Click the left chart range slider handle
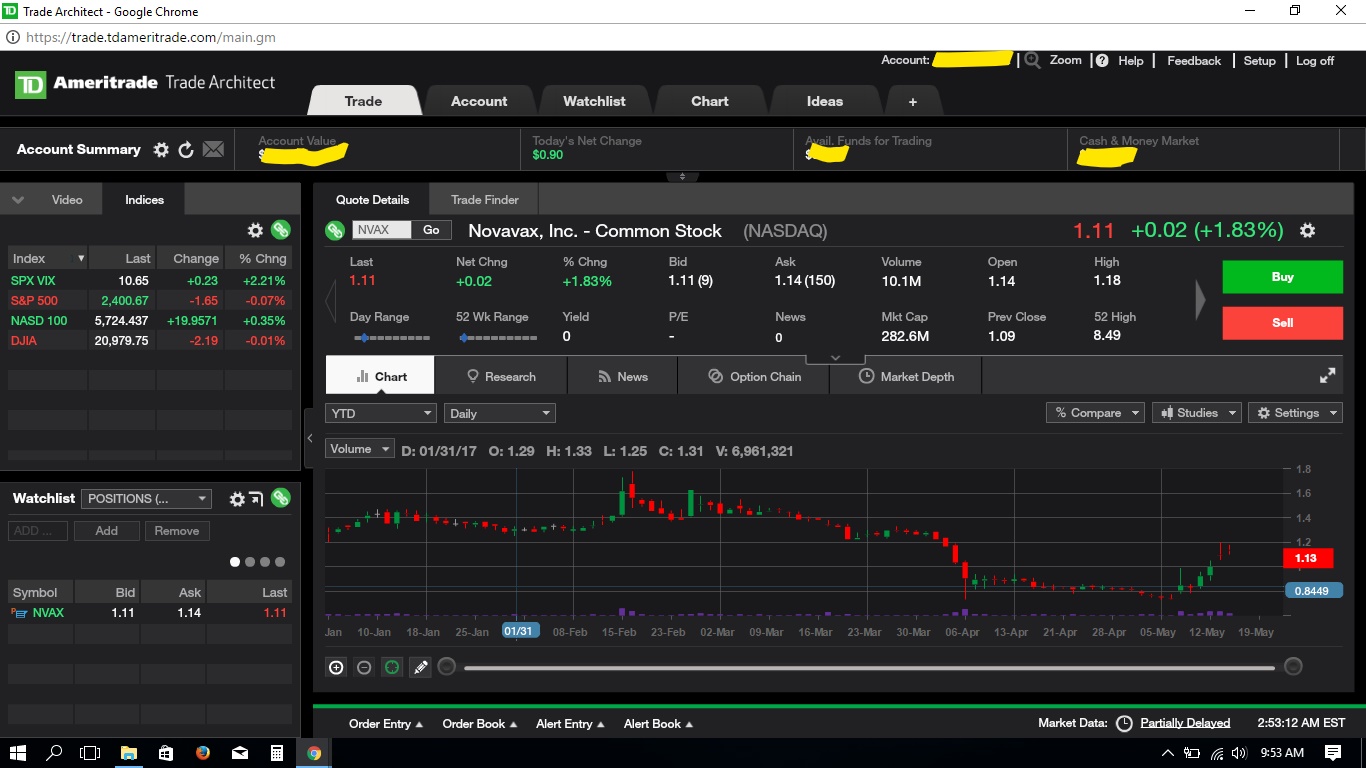 446,667
